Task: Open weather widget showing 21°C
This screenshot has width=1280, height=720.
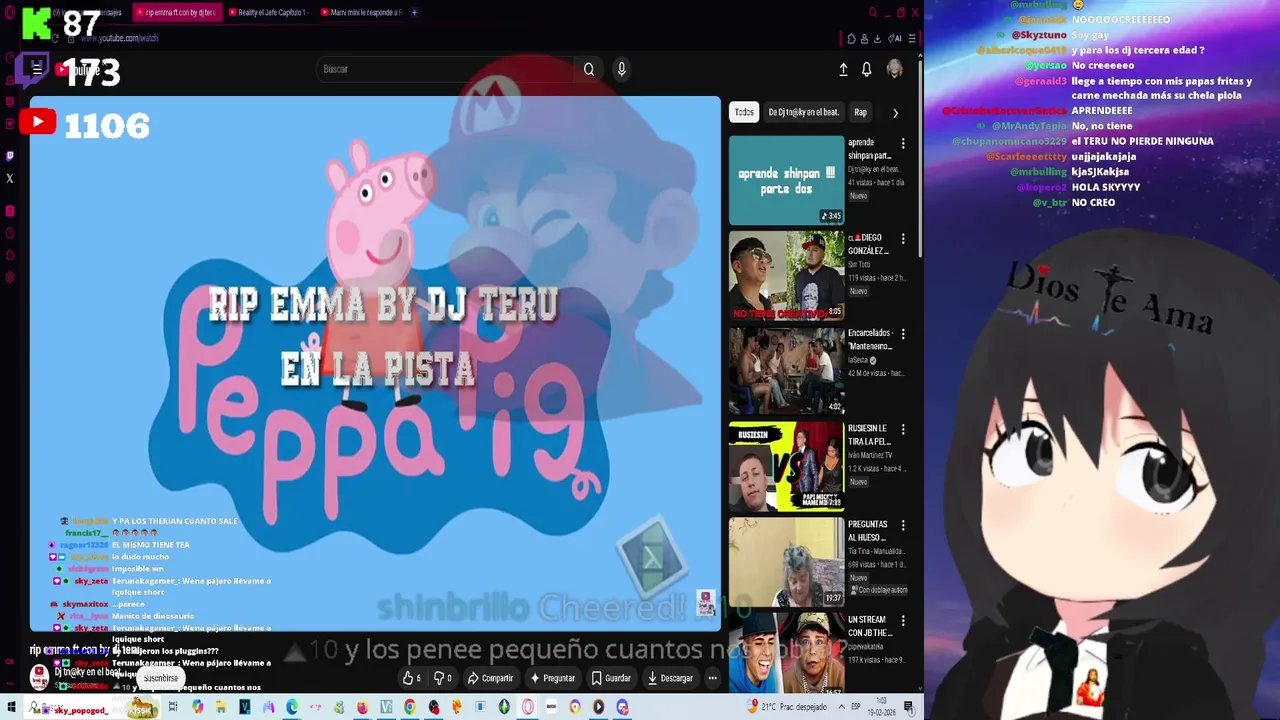Action: tap(789, 707)
